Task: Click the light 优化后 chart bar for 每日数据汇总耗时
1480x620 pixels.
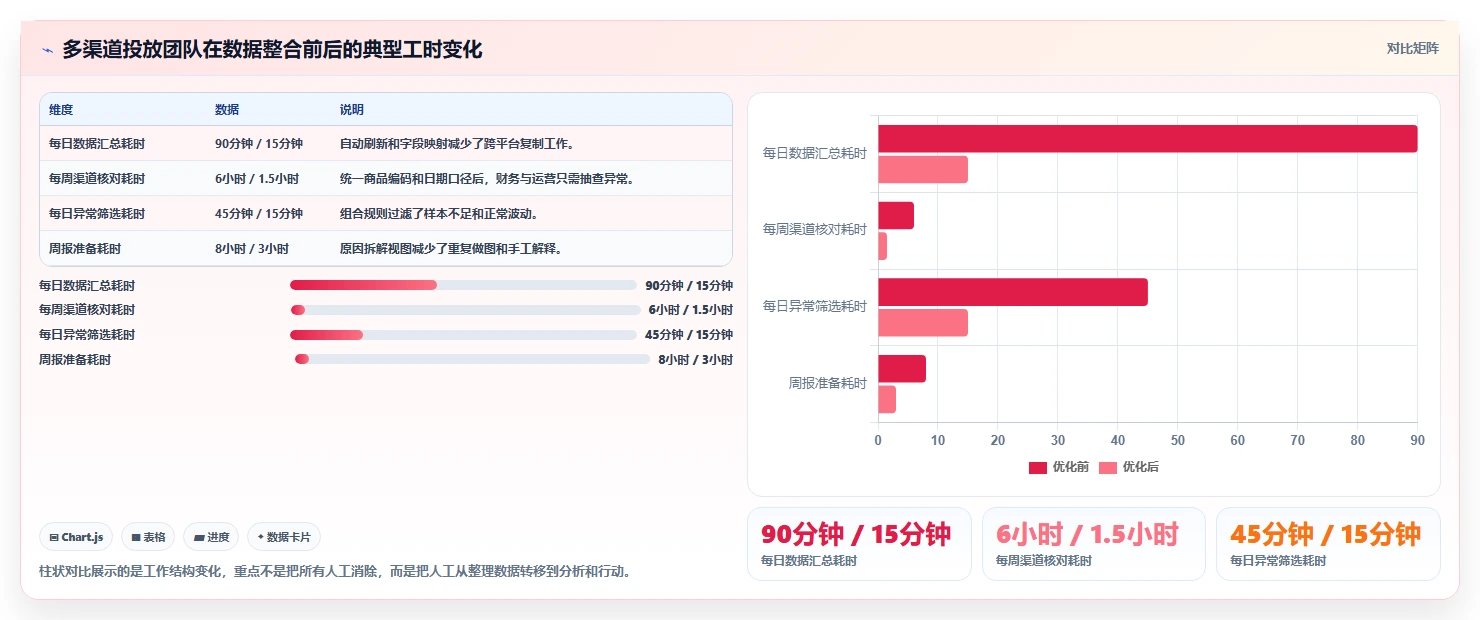Action: coord(923,169)
